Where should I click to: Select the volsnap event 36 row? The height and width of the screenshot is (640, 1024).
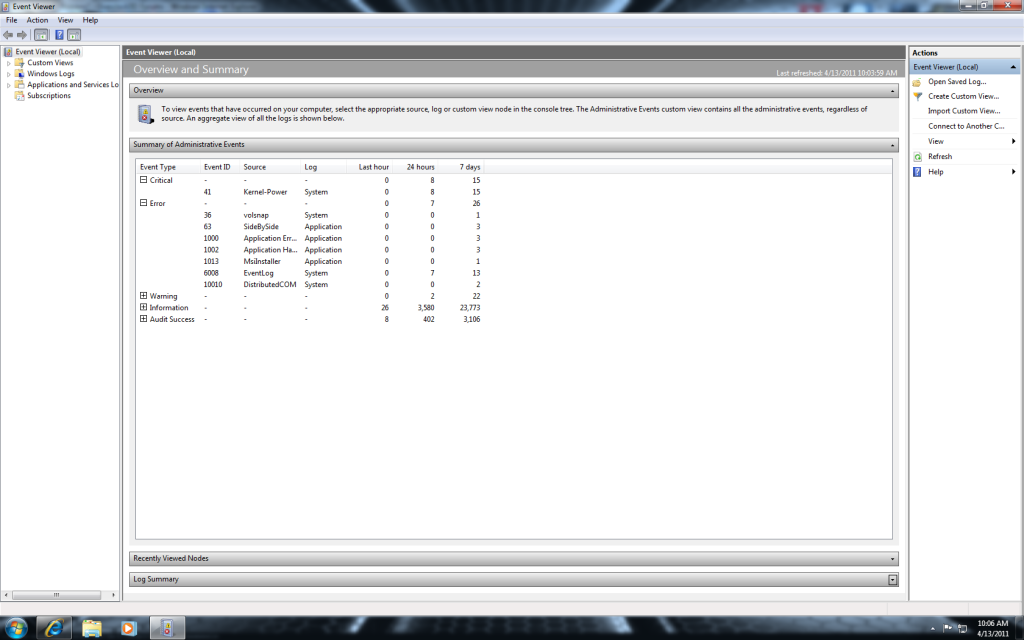[x=310, y=215]
